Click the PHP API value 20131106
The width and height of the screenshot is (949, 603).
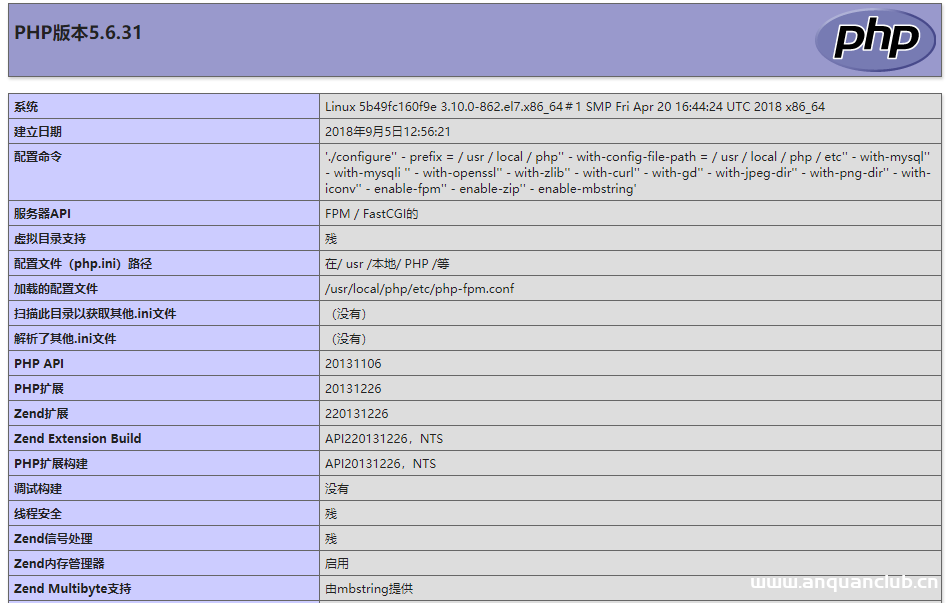(x=353, y=364)
